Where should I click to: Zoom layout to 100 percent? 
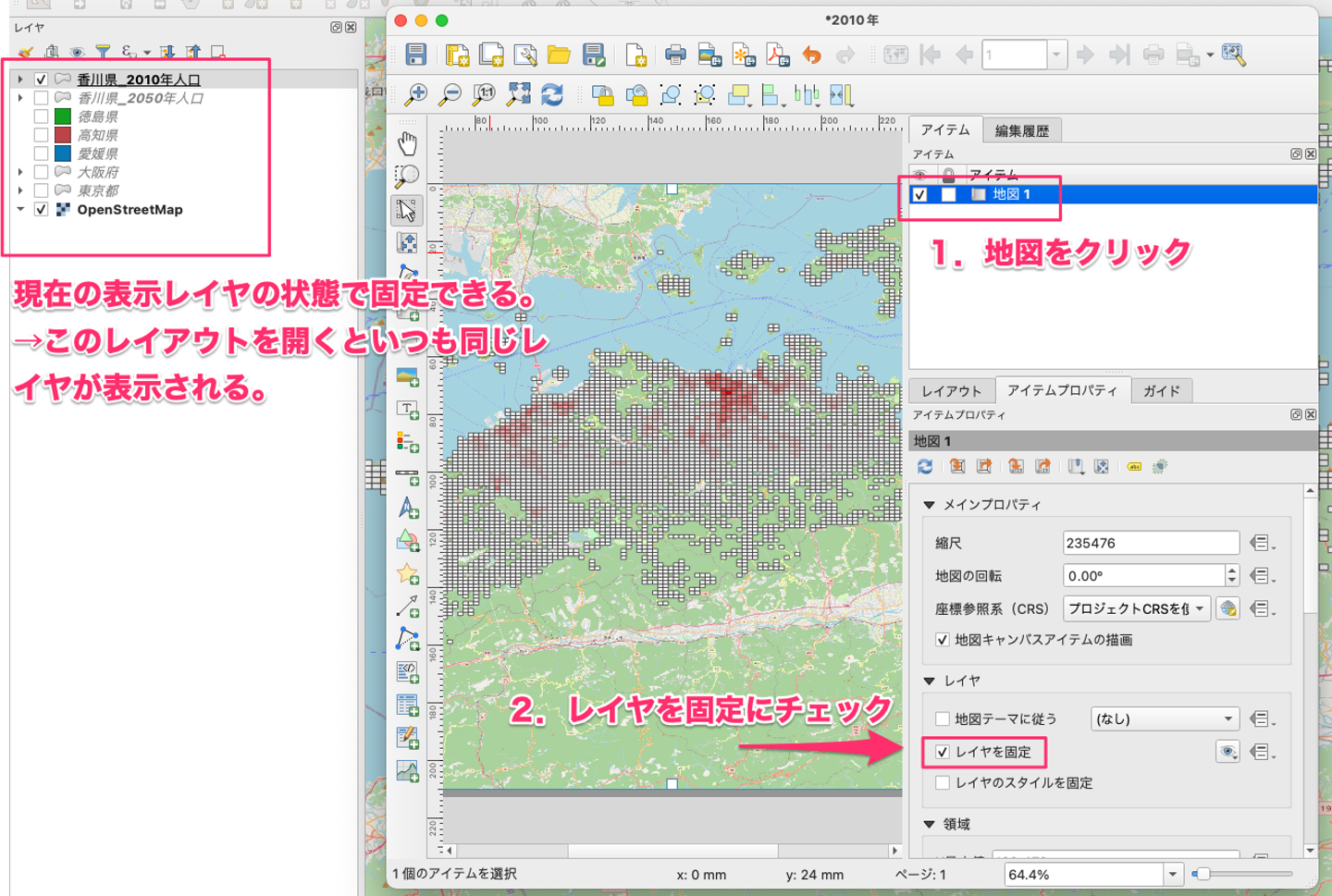pos(484,94)
